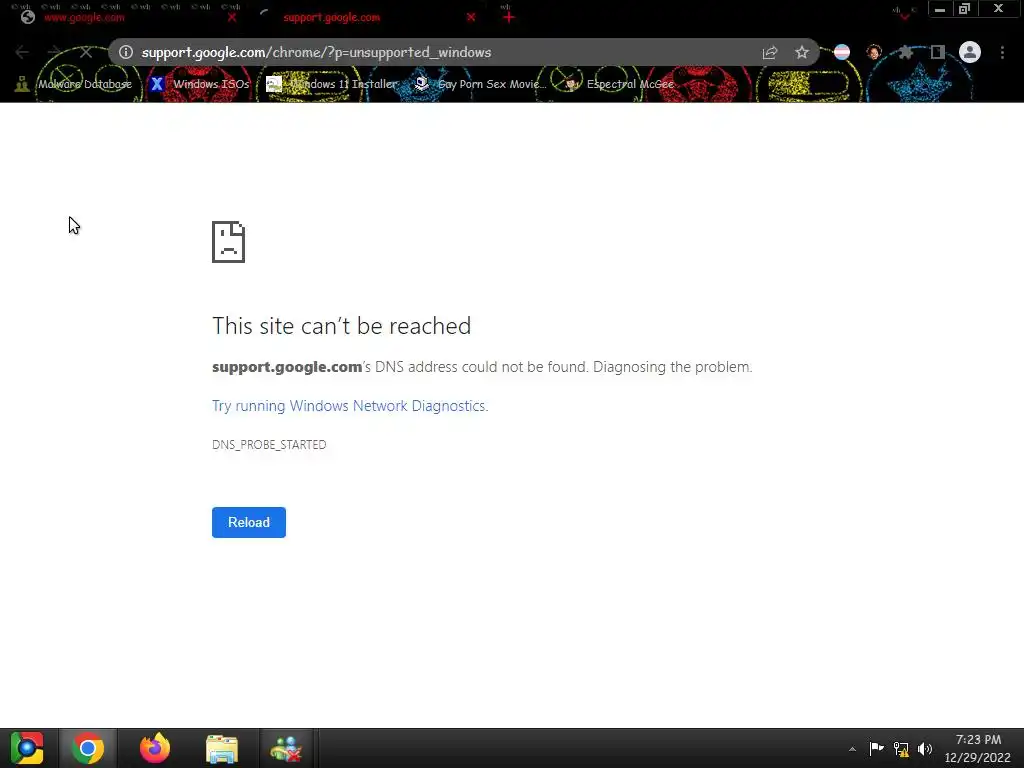Open Chrome three-dot menu
The height and width of the screenshot is (768, 1024).
click(x=1002, y=52)
